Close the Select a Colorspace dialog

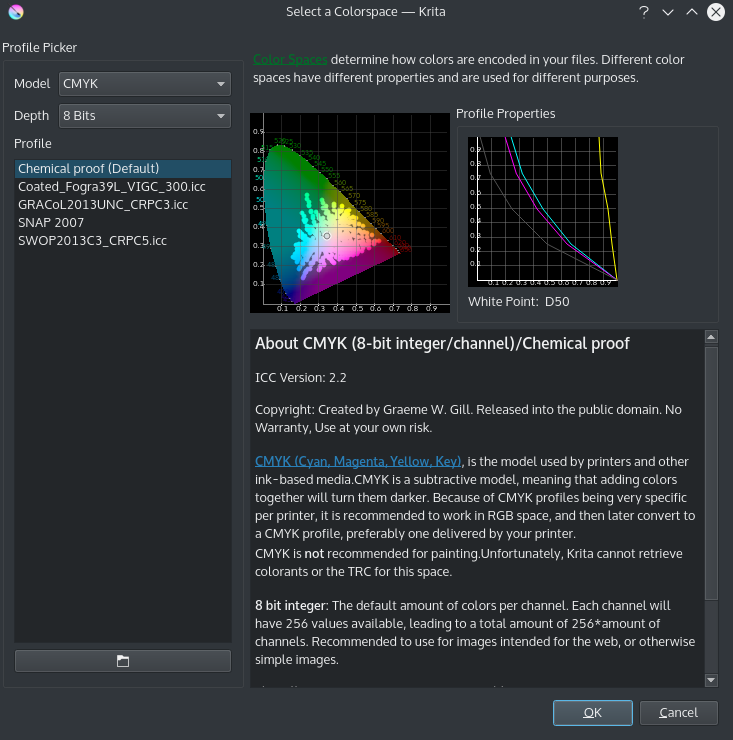point(716,12)
